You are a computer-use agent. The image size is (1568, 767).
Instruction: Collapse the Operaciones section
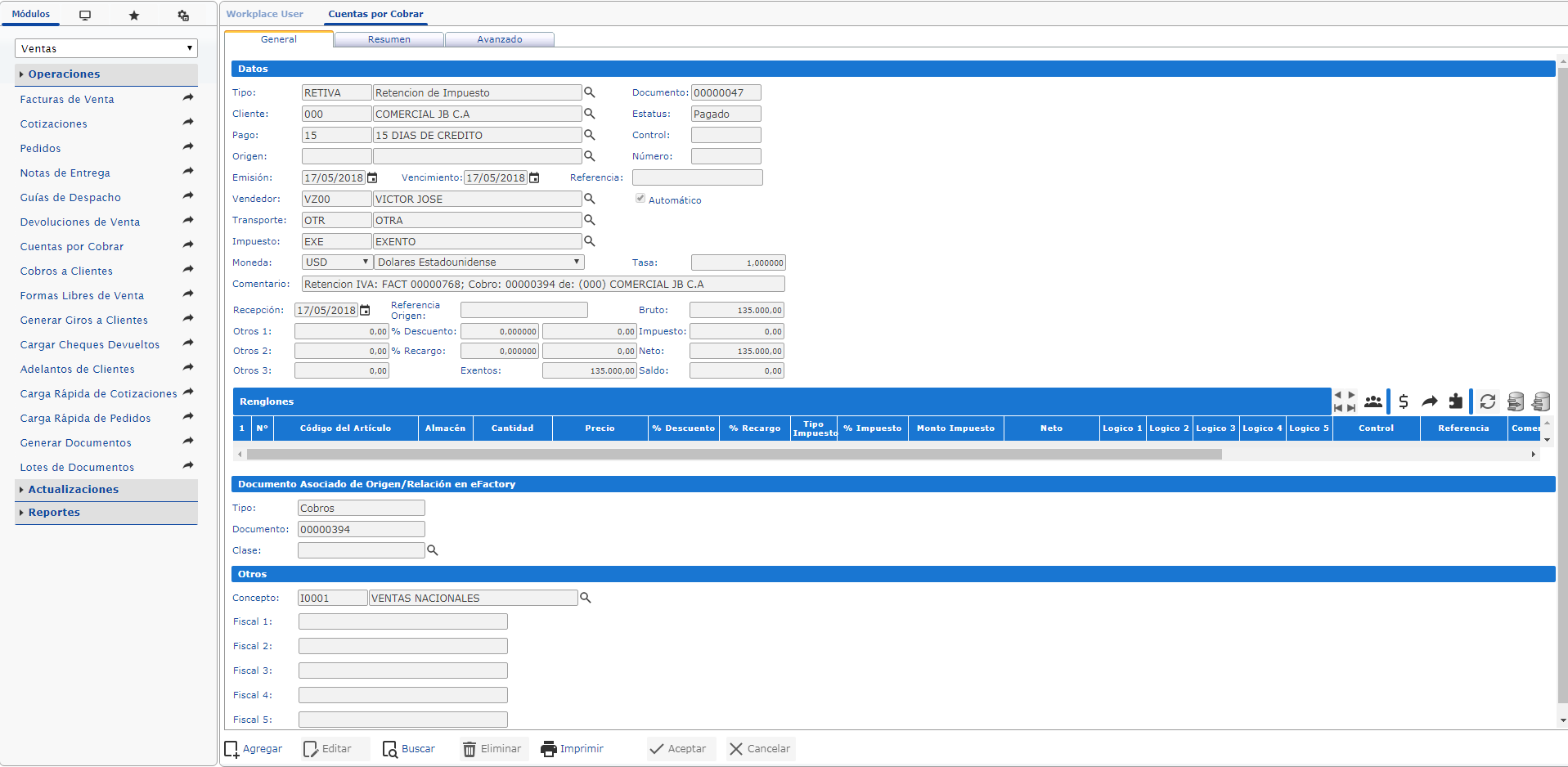[106, 74]
